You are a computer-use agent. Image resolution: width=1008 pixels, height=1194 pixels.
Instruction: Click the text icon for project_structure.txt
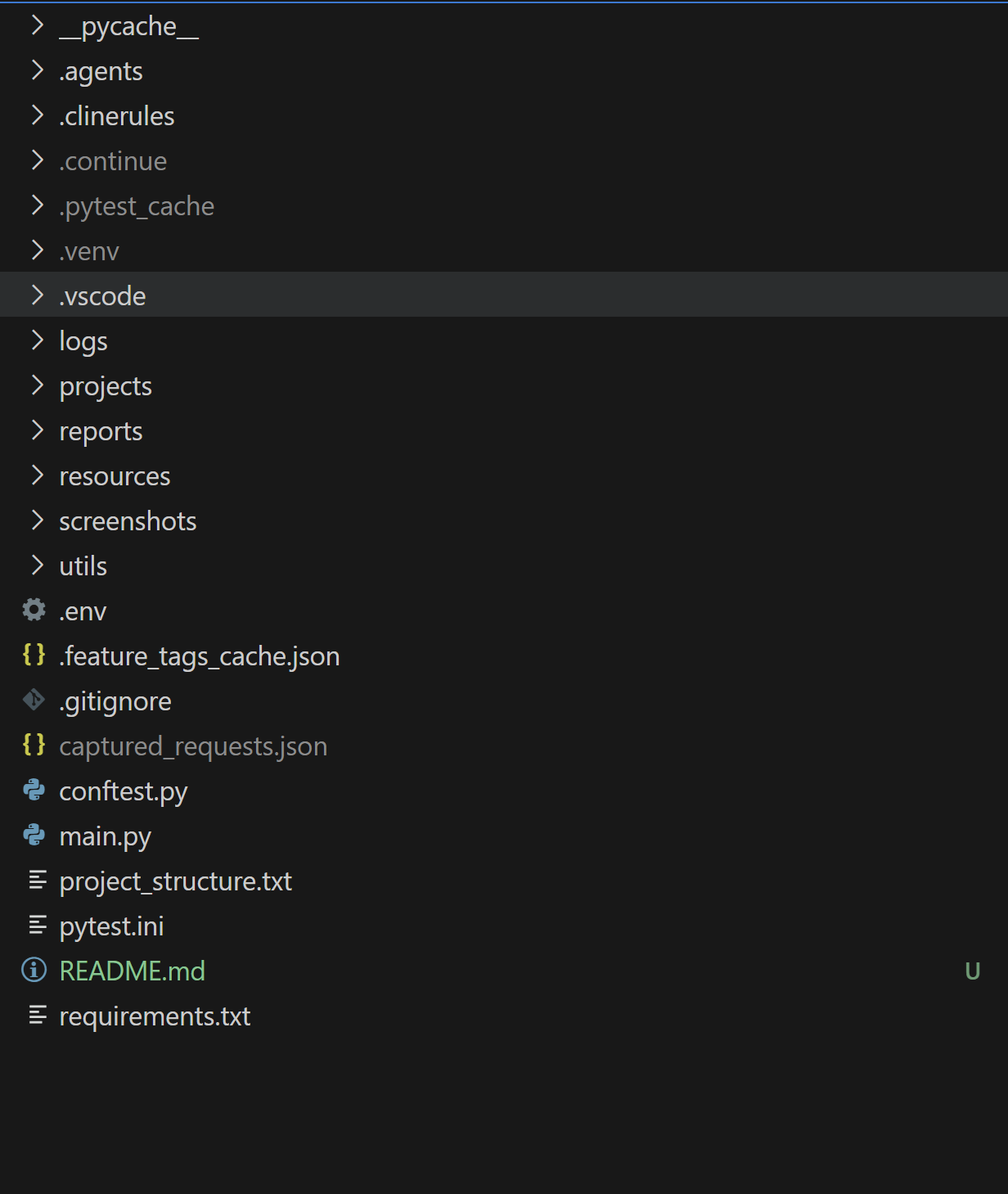pos(38,880)
